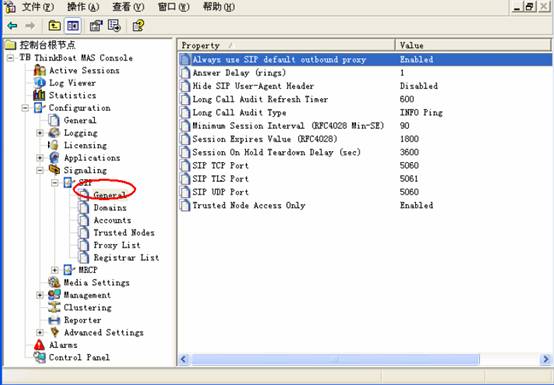Click the horizontal scrollbar right arrow

tap(546, 359)
